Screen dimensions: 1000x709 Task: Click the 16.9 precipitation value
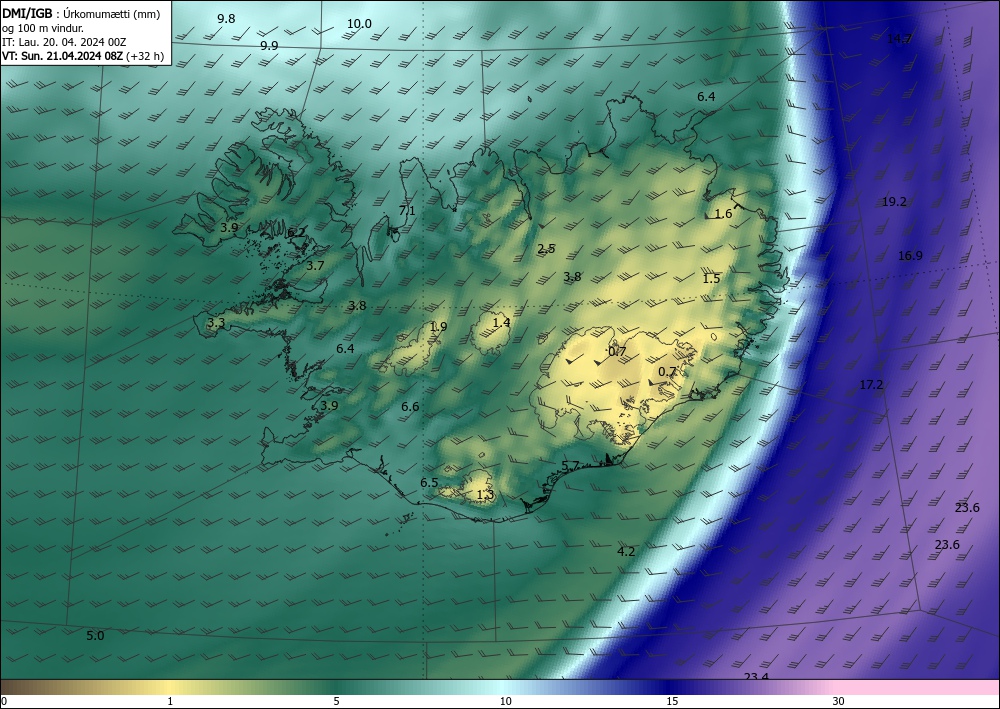tap(910, 256)
